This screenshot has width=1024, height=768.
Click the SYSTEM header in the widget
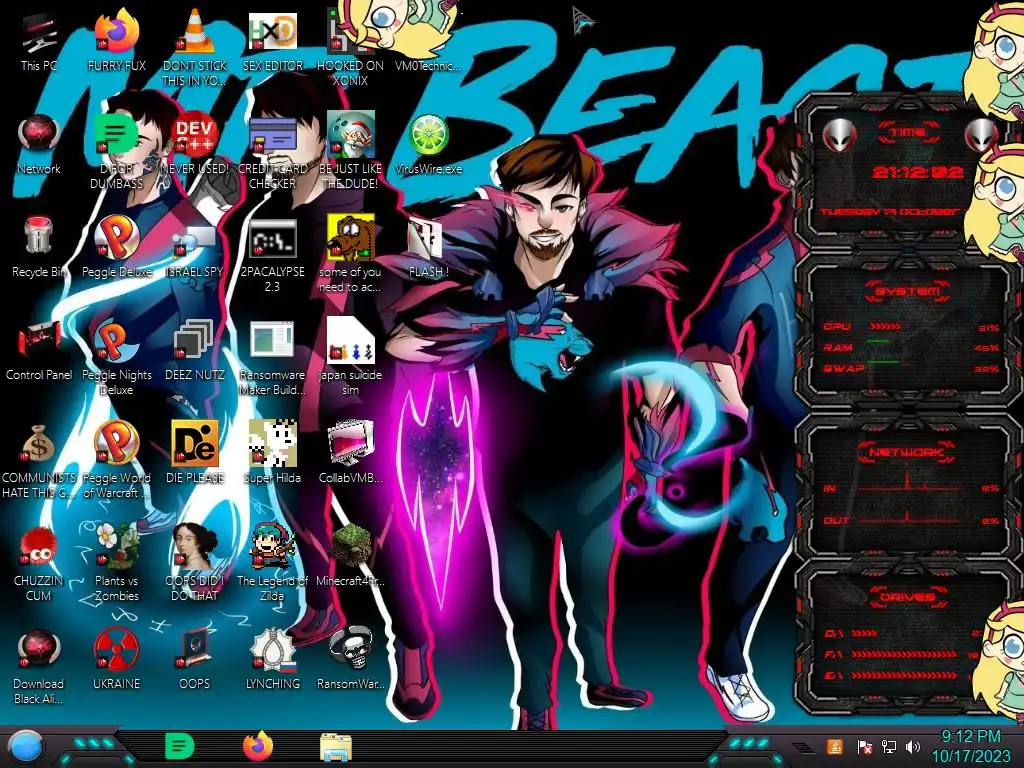pyautogui.click(x=908, y=291)
